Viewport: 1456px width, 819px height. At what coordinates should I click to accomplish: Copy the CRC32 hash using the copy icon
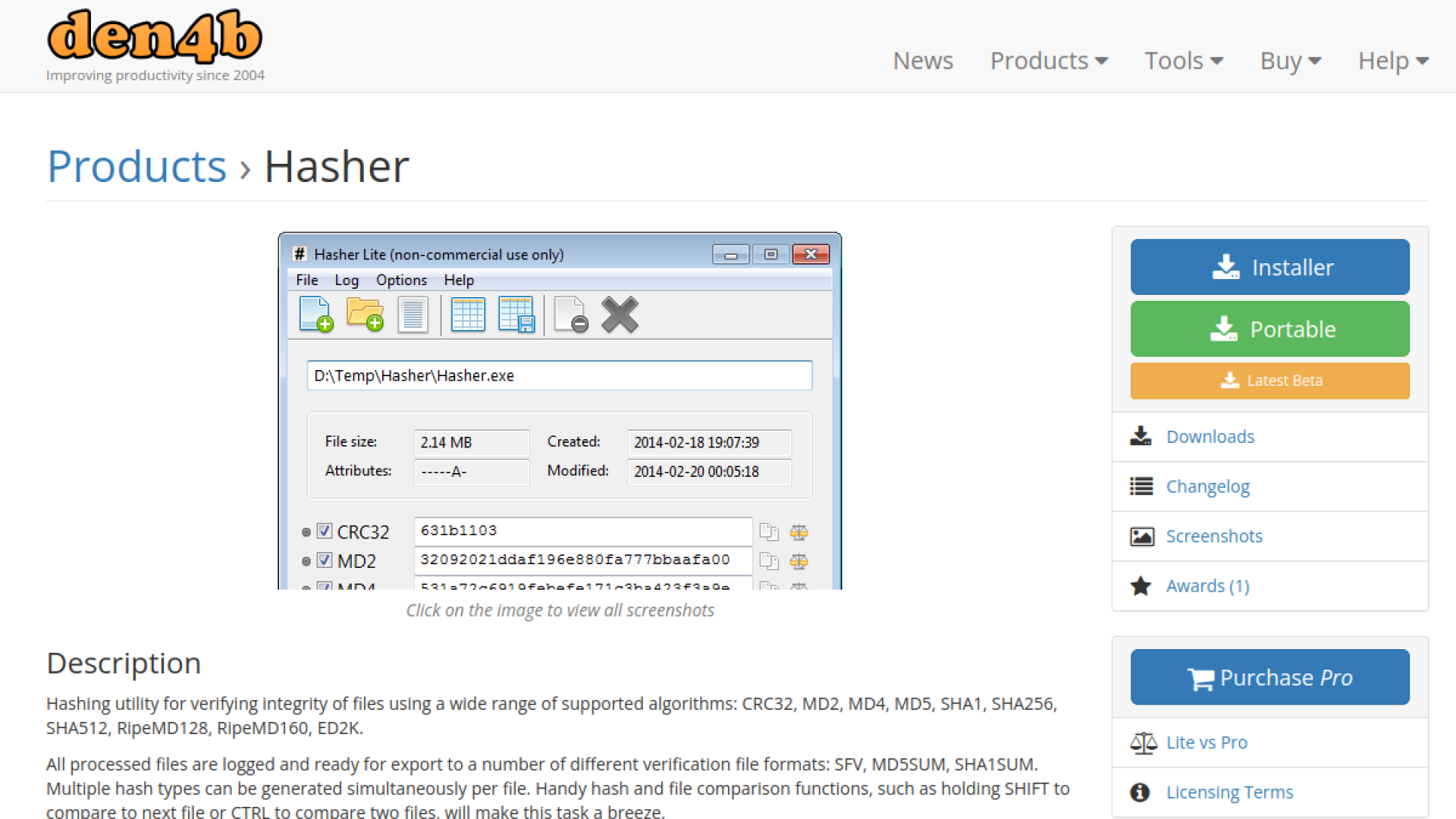[770, 532]
